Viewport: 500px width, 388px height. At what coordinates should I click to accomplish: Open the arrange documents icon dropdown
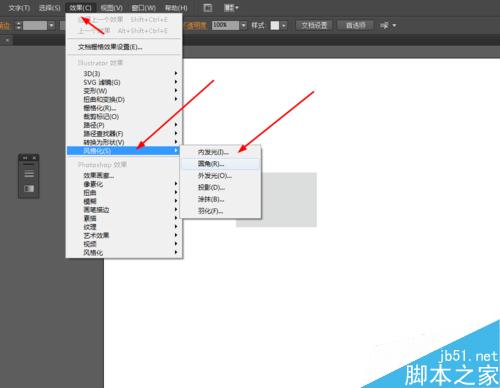coord(231,8)
